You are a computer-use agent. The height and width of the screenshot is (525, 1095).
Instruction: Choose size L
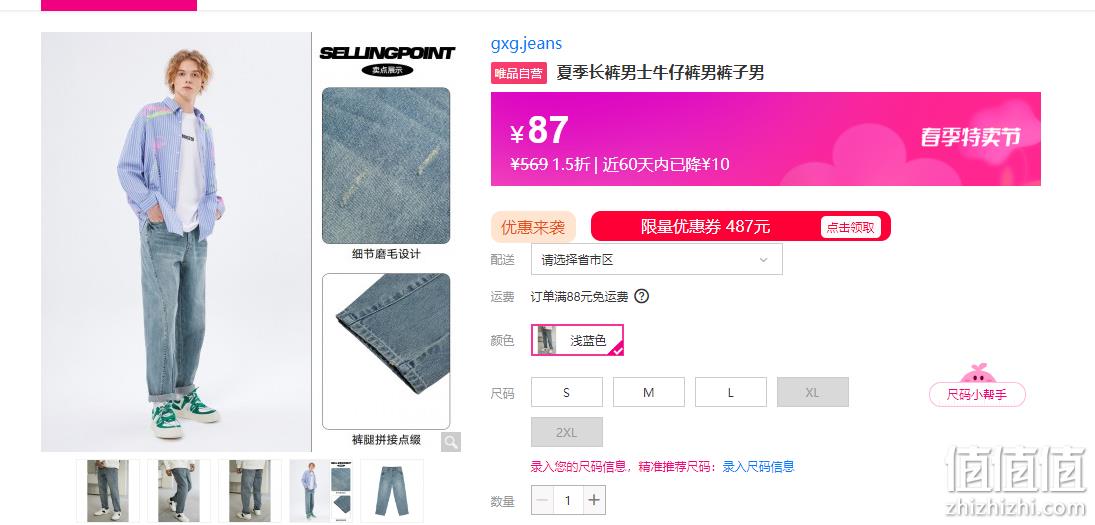[x=730, y=392]
